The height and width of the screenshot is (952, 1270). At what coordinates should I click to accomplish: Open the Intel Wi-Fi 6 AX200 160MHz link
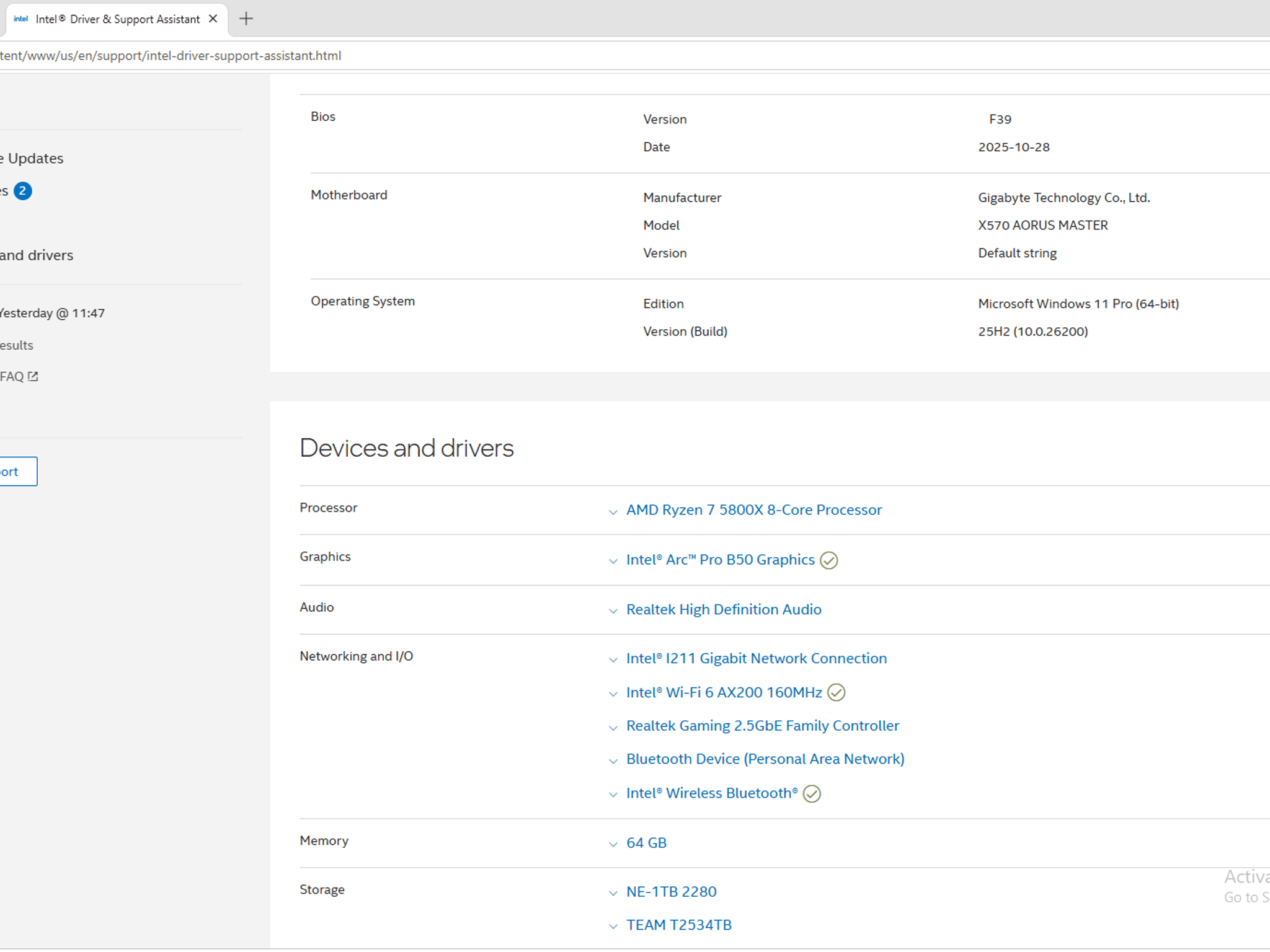tap(724, 692)
